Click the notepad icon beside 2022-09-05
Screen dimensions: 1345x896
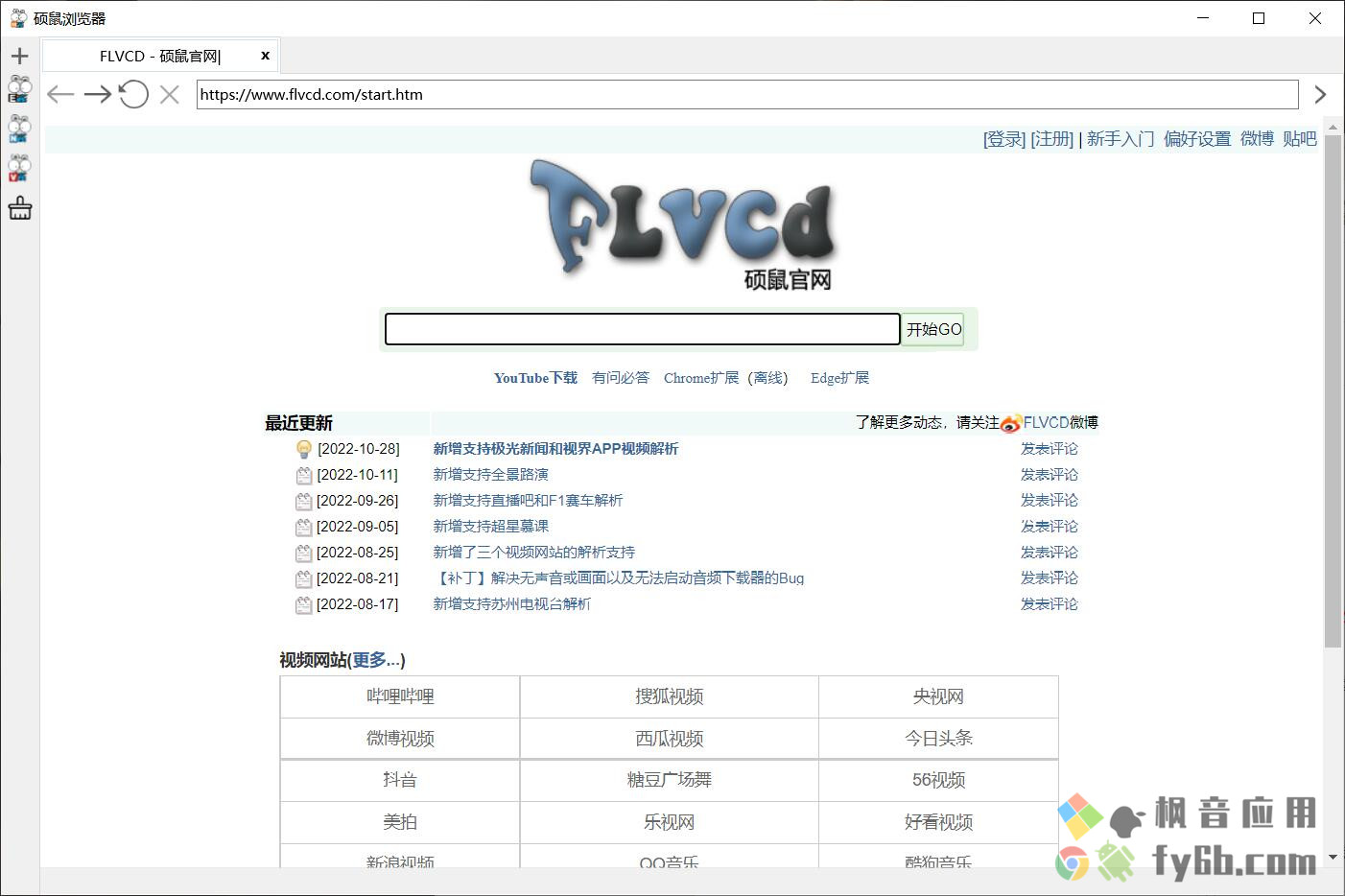point(304,527)
